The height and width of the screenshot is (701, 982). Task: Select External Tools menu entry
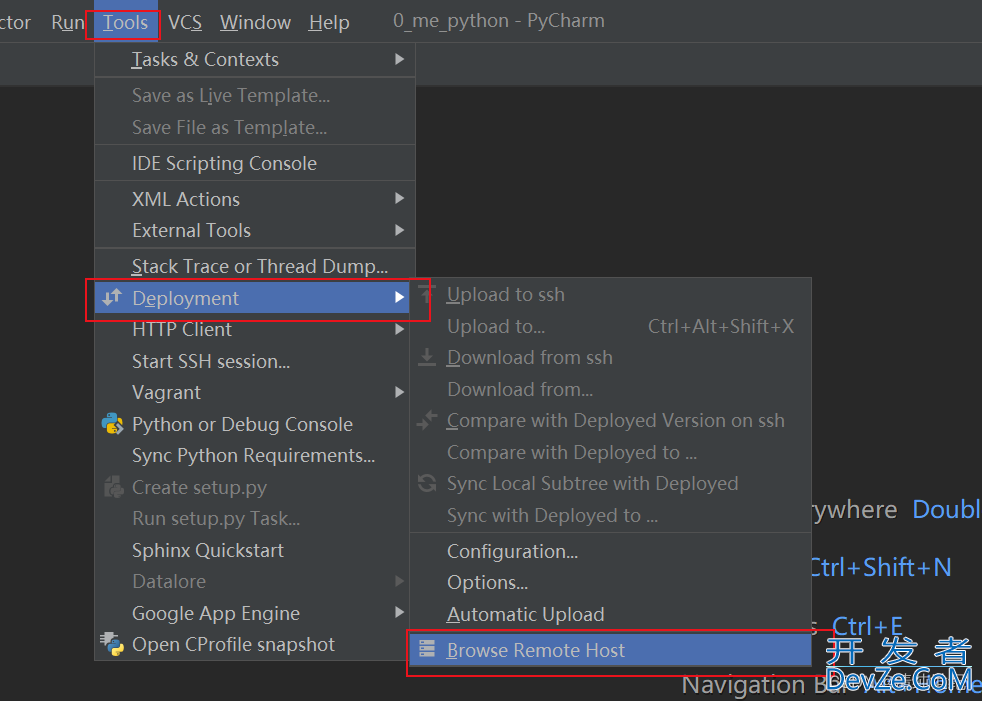point(255,231)
